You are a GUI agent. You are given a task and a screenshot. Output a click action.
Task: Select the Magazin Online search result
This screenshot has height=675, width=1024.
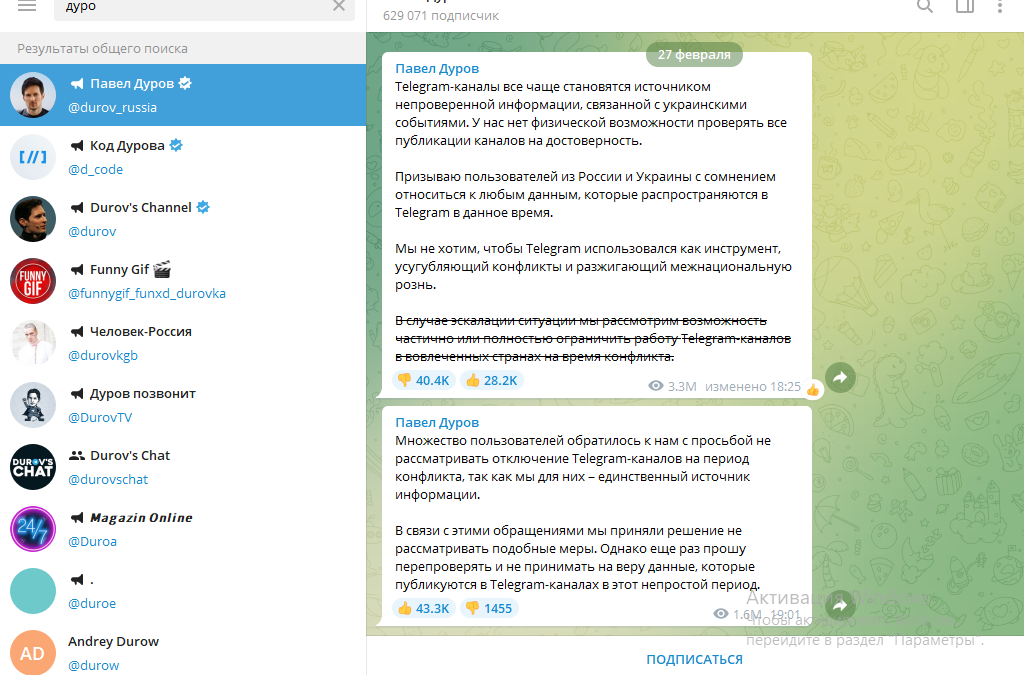183,529
